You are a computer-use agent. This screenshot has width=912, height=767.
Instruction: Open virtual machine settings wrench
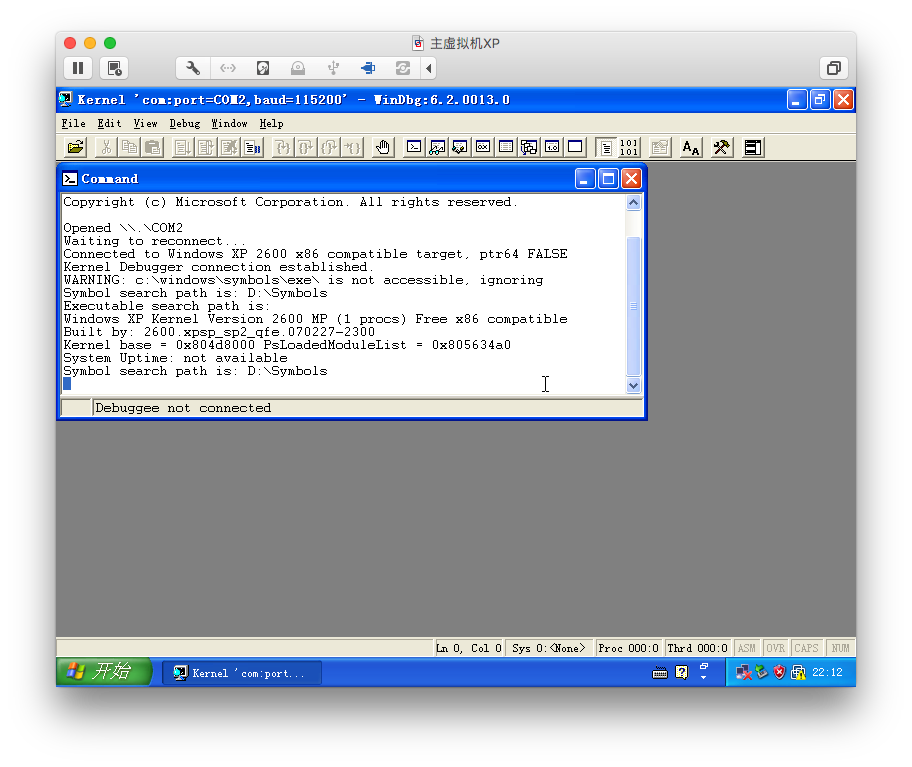[x=193, y=69]
